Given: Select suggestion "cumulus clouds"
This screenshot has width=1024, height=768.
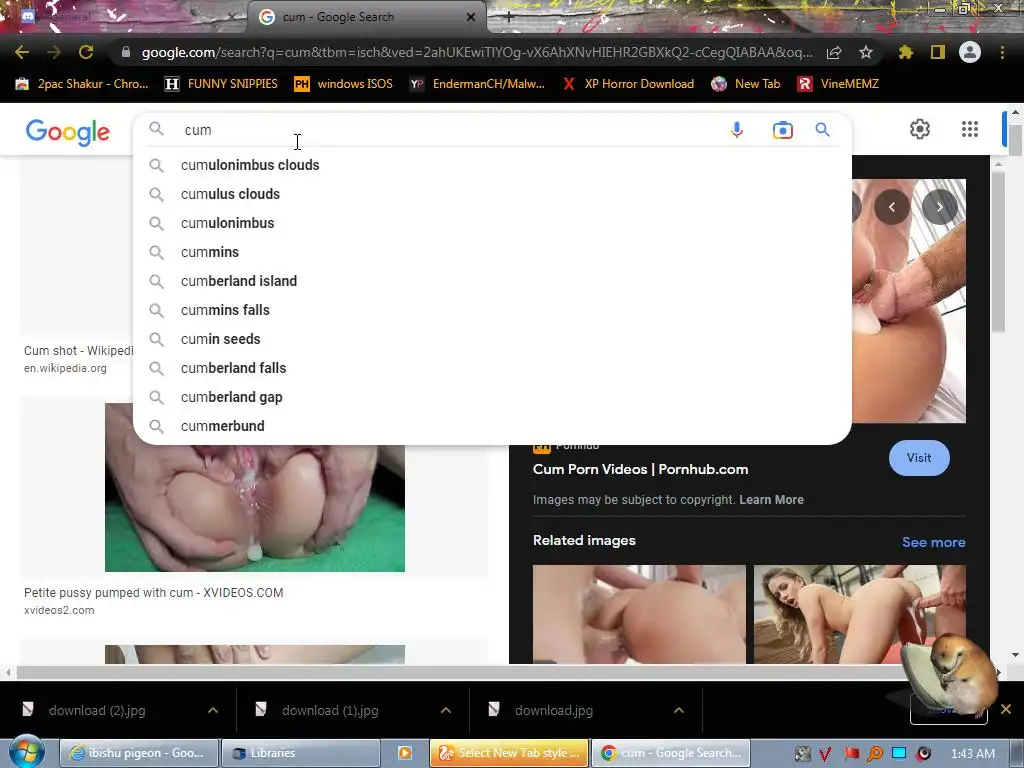Looking at the screenshot, I should 492,194.
